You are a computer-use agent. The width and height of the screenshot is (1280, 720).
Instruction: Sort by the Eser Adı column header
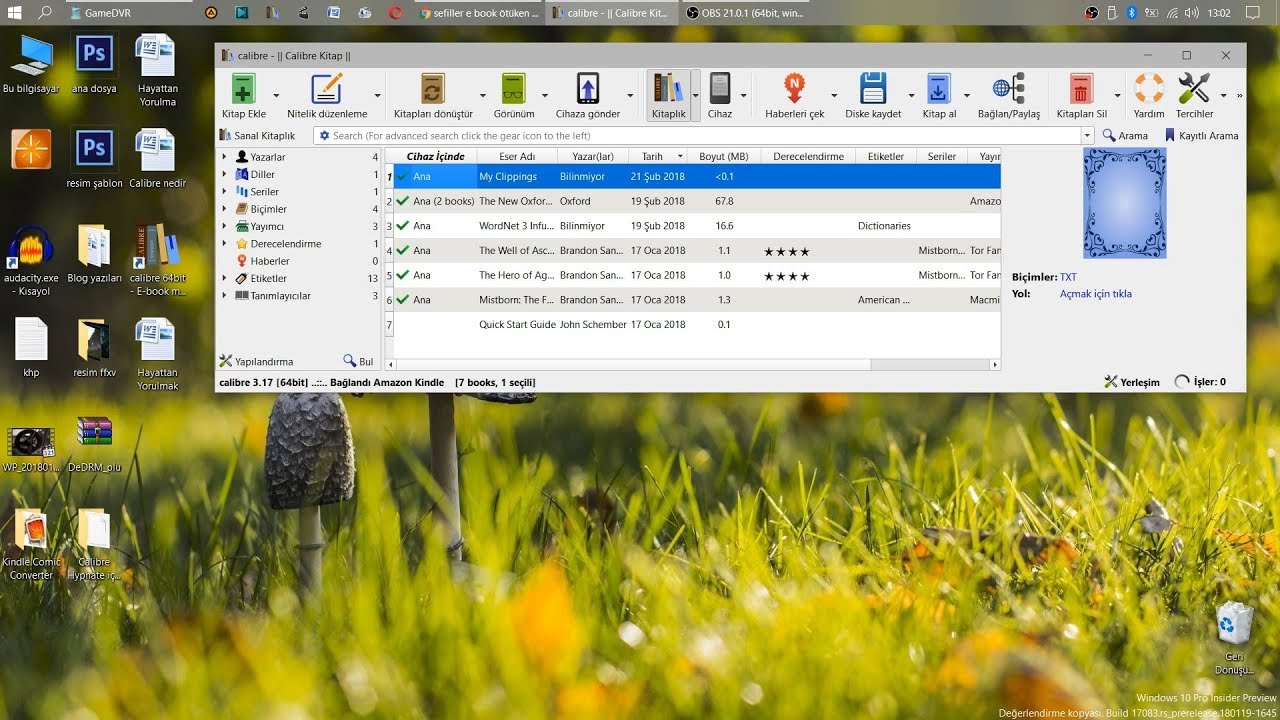point(517,156)
